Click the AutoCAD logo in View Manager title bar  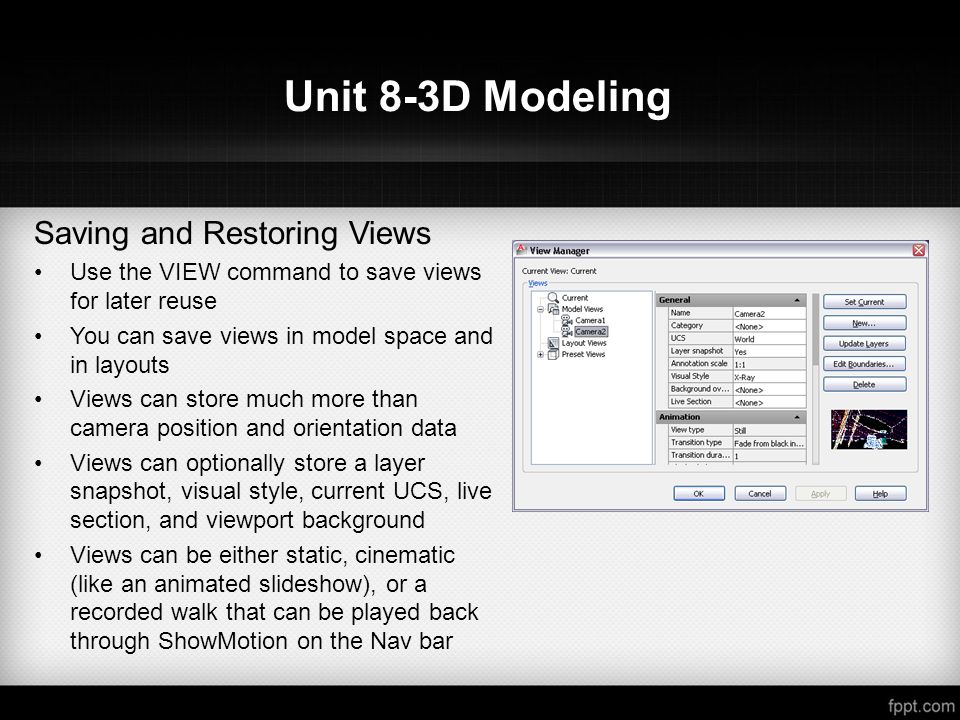pos(521,250)
